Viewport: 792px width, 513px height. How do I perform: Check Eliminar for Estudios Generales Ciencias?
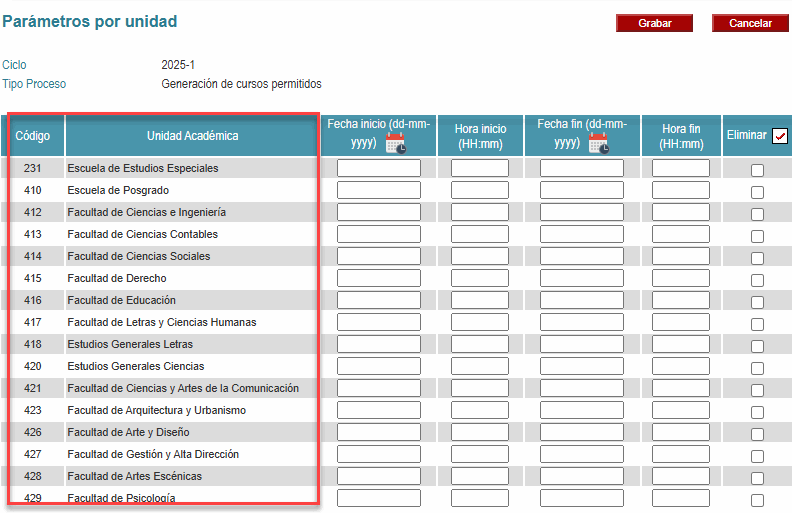point(757,368)
